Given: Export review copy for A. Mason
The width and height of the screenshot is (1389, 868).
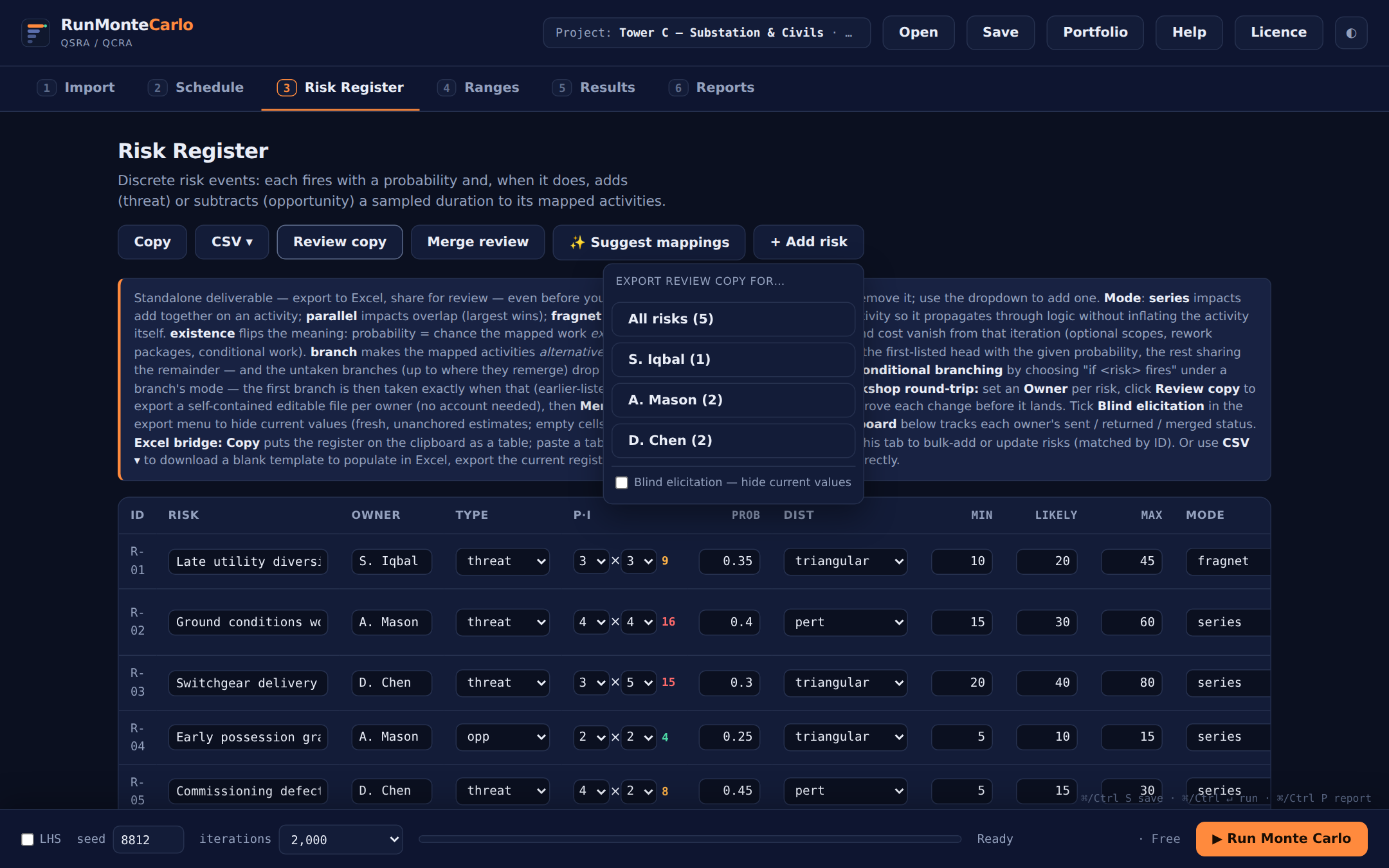Looking at the screenshot, I should tap(734, 400).
